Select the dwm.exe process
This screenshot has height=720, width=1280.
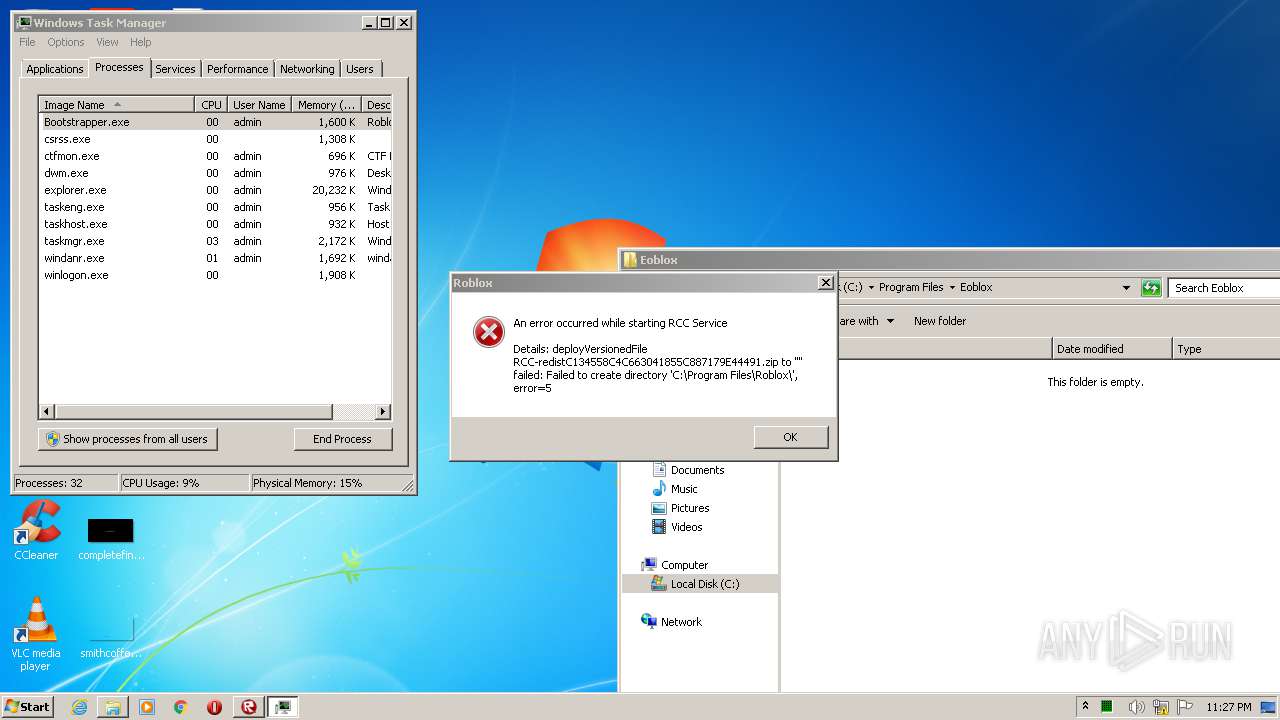(x=215, y=173)
